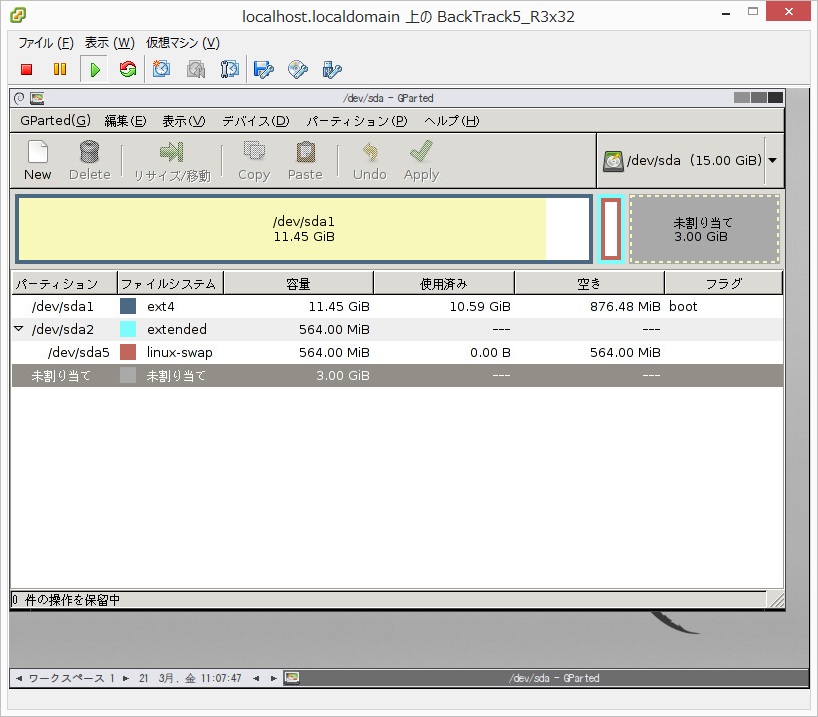Click the /dev/sda - GParted taskbar entry

(x=554, y=678)
